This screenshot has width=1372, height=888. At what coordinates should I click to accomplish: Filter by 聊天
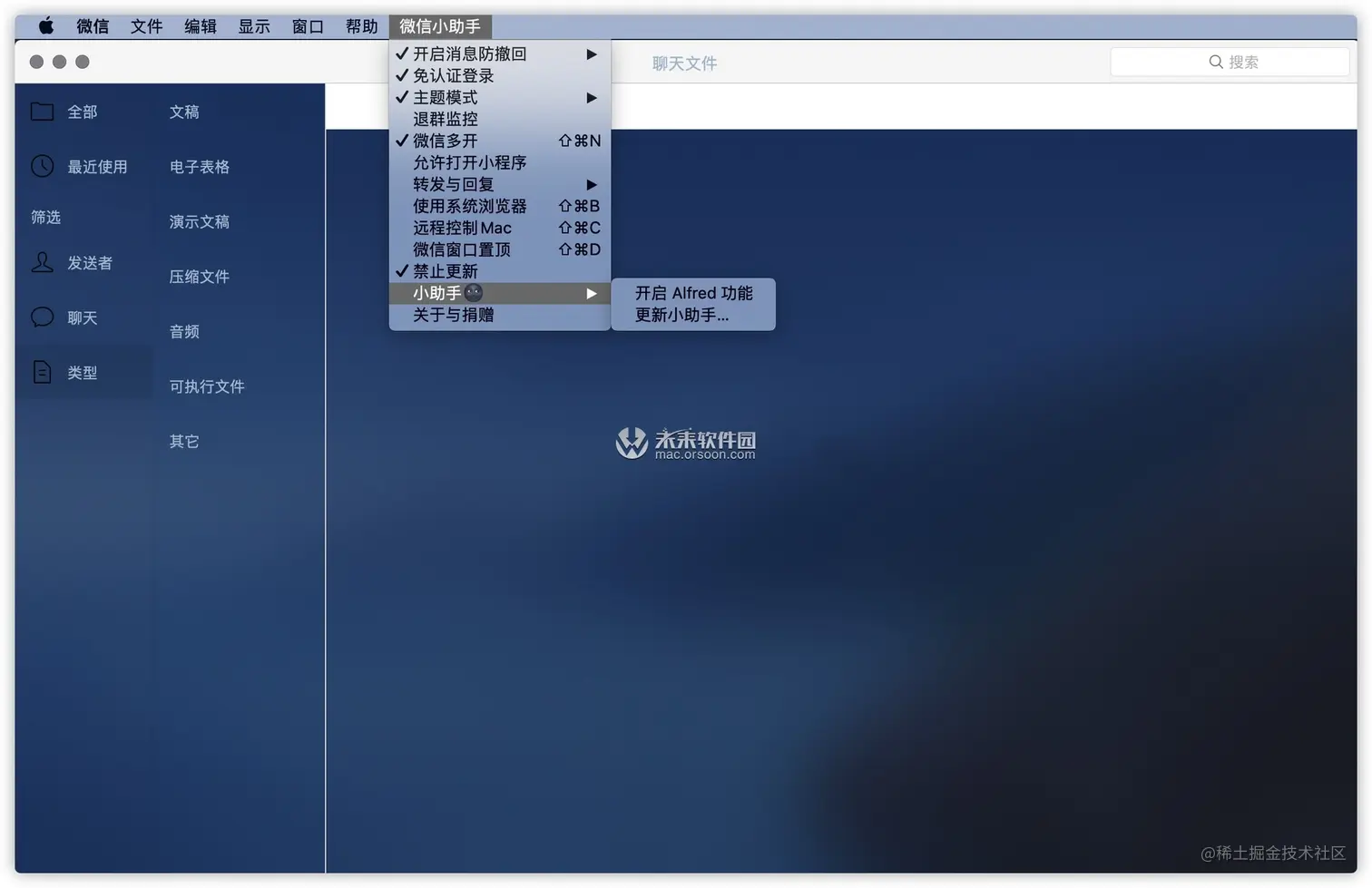pos(84,317)
